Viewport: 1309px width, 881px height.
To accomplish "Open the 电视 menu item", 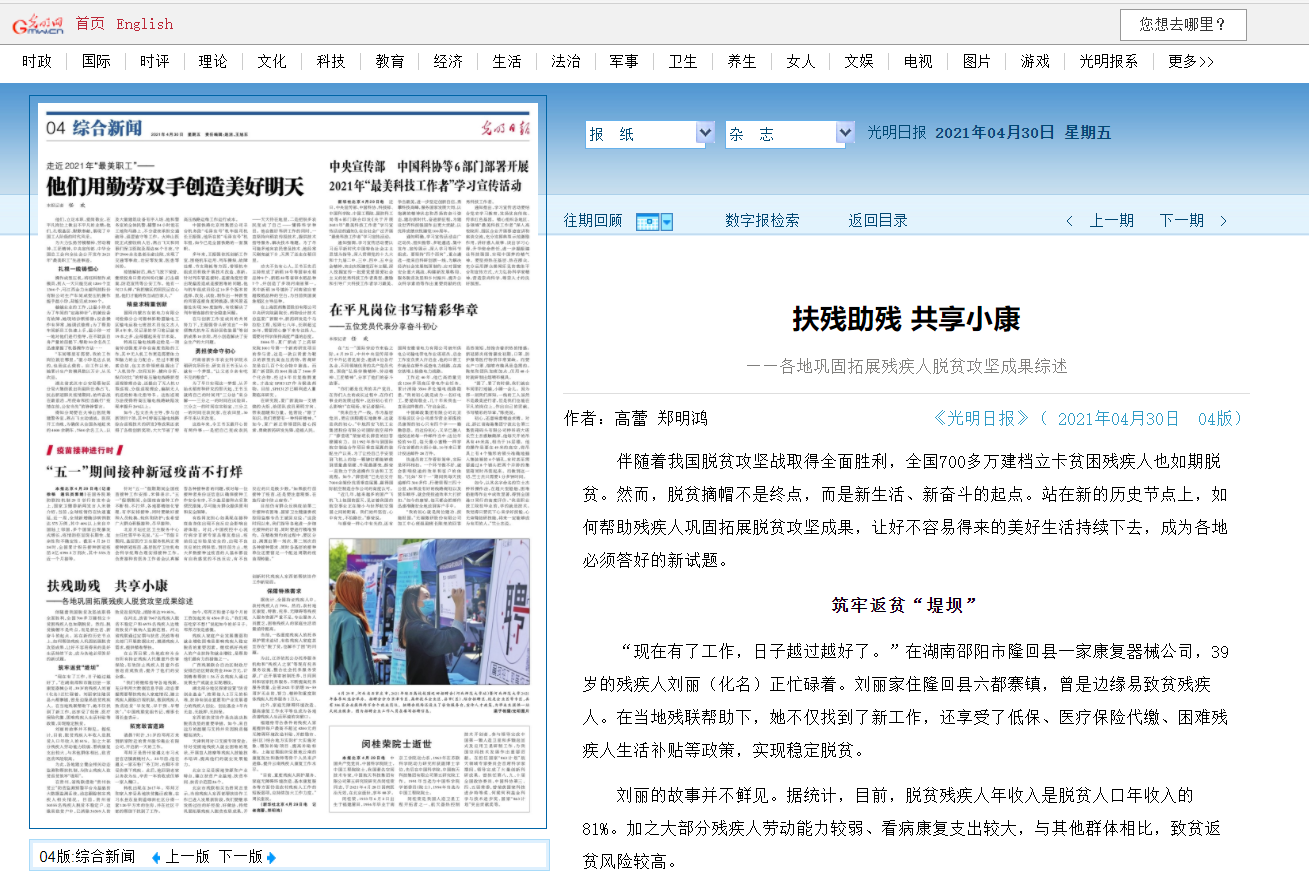I will click(x=917, y=61).
